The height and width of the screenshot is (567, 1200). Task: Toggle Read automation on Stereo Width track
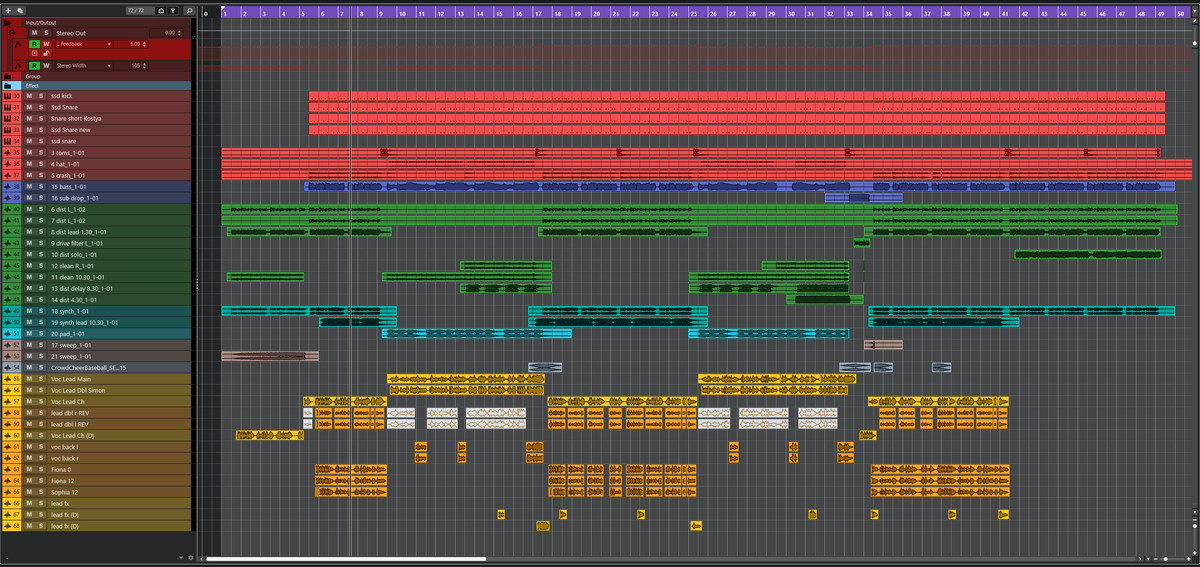click(x=34, y=66)
